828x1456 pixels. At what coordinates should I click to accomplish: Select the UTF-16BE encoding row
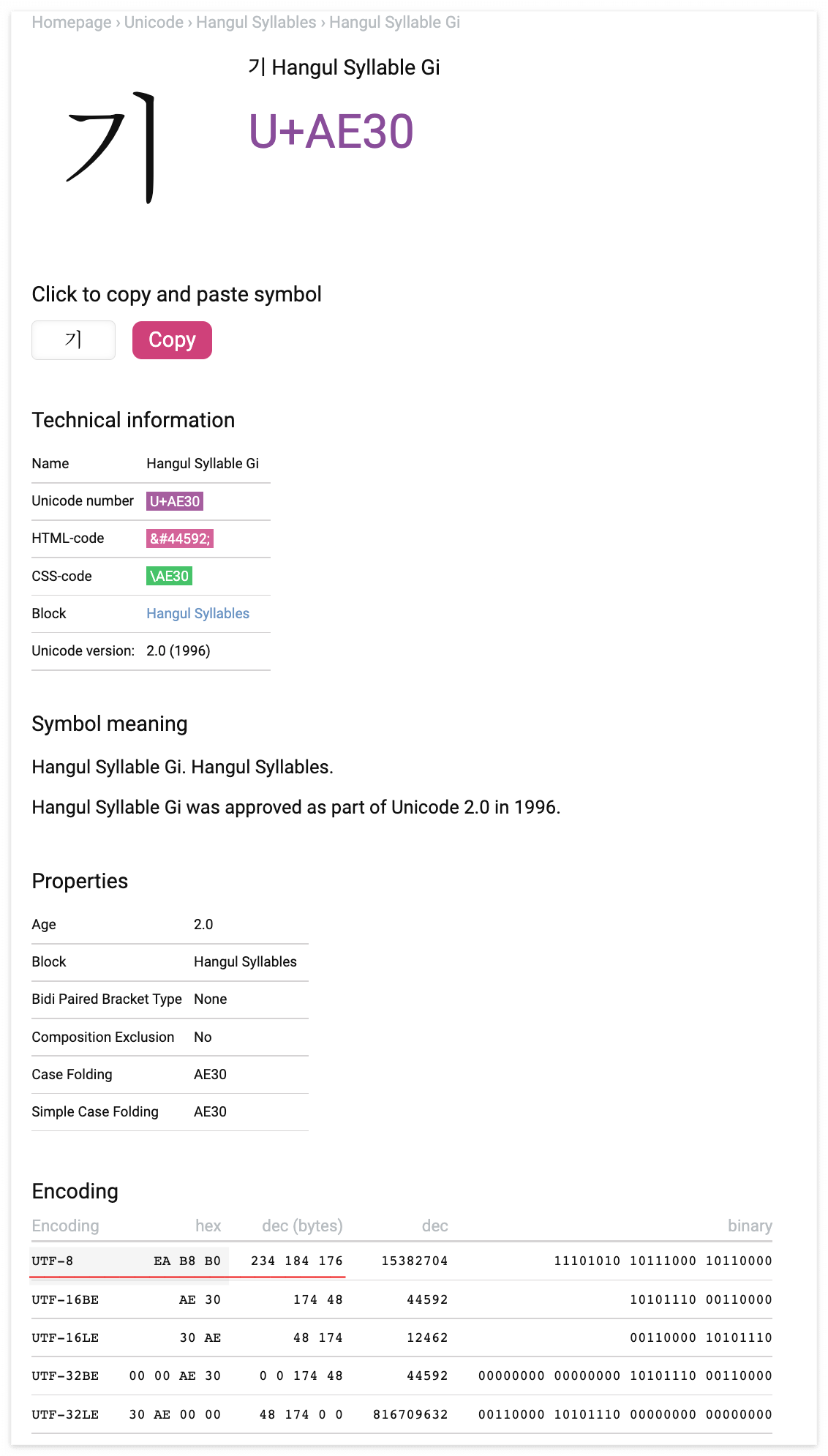tap(402, 1299)
